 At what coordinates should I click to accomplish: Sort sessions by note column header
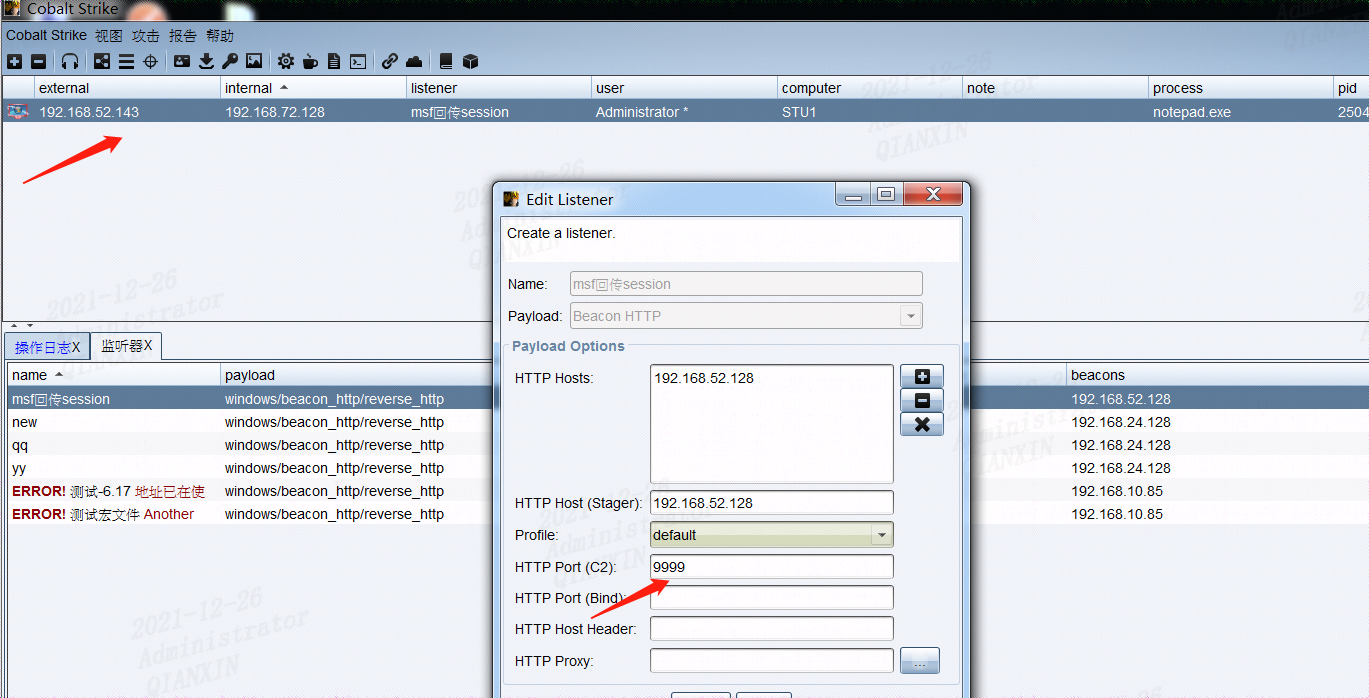click(x=1056, y=88)
